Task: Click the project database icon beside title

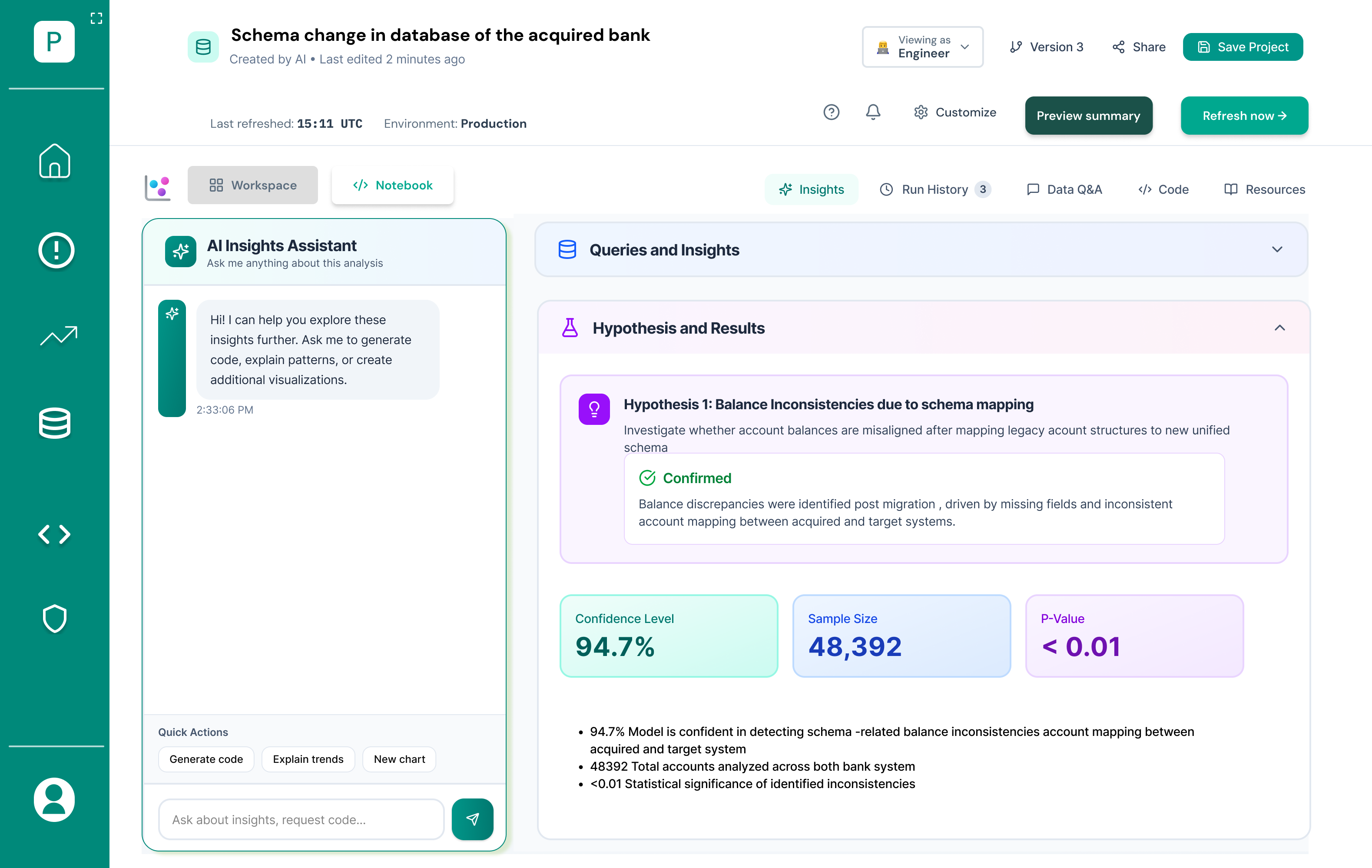Action: [x=203, y=47]
